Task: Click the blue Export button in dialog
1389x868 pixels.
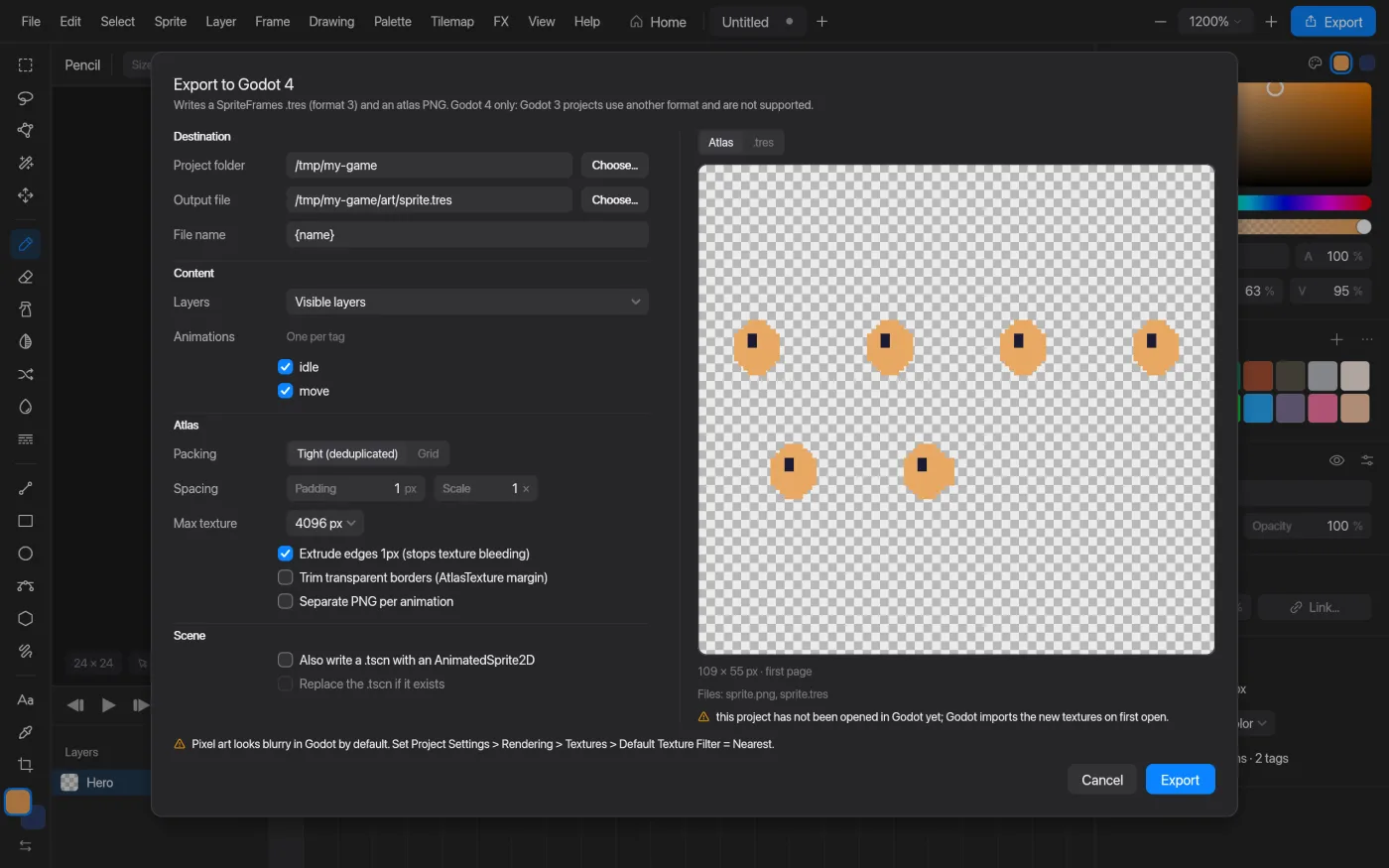Action: tap(1181, 780)
